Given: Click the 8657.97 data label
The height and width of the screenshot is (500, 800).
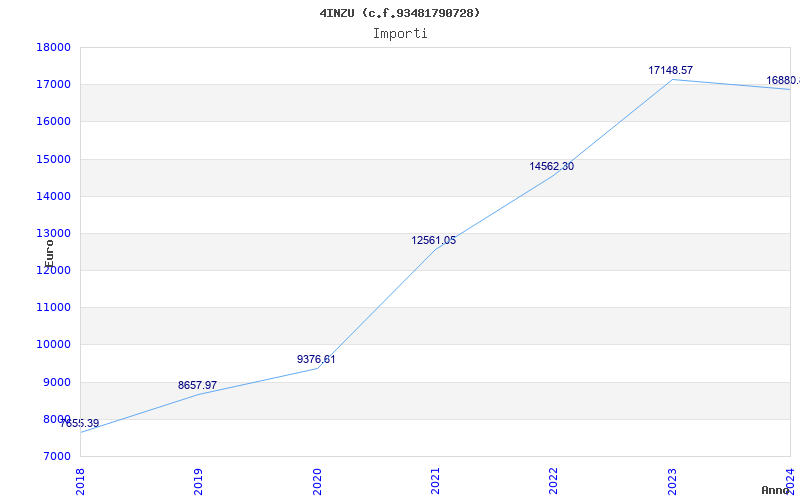Looking at the screenshot, I should pos(197,386).
